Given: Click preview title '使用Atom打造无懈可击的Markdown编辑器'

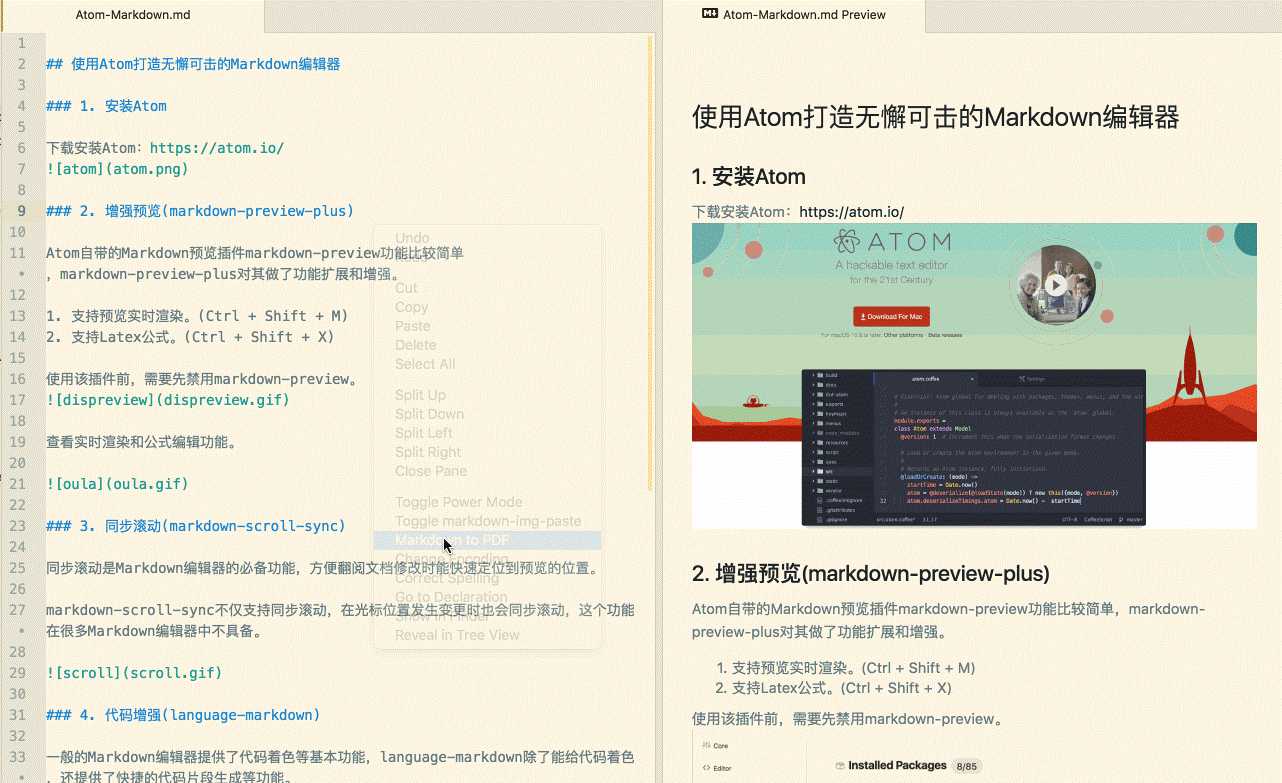Looking at the screenshot, I should pyautogui.click(x=936, y=117).
